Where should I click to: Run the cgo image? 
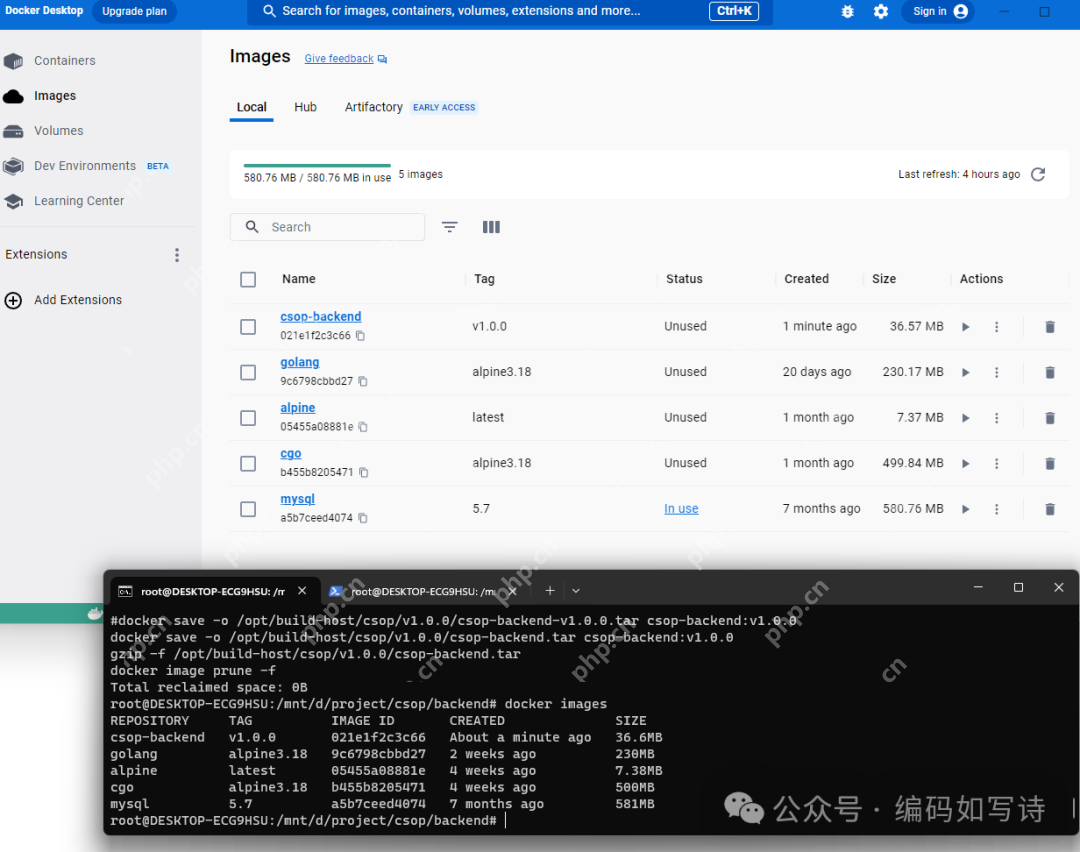coord(966,464)
